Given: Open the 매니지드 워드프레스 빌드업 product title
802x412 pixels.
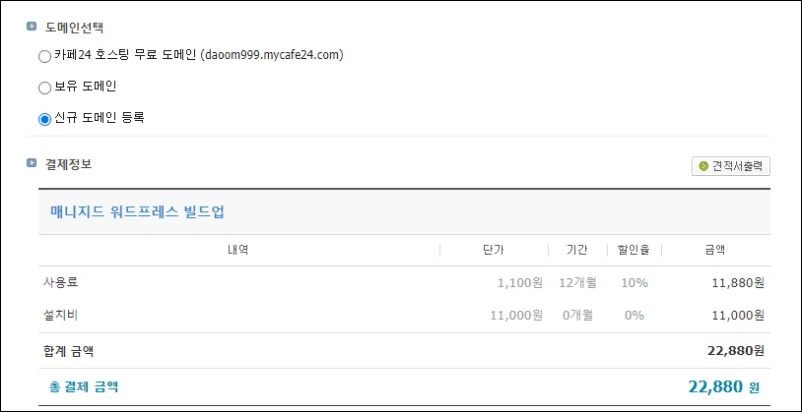Looking at the screenshot, I should point(137,212).
